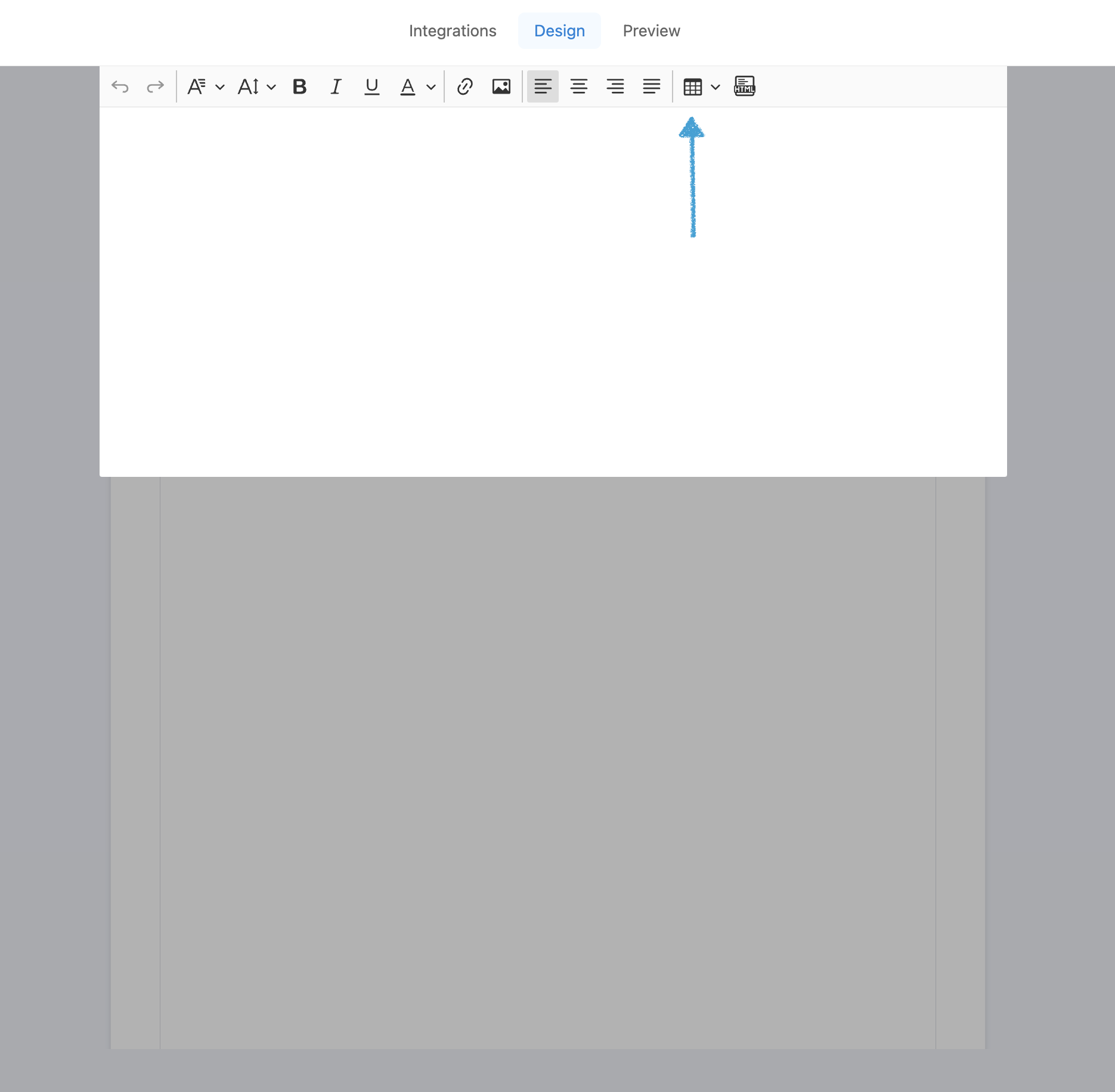Switch to the Integrations tab
This screenshot has height=1092, width=1115.
[453, 31]
